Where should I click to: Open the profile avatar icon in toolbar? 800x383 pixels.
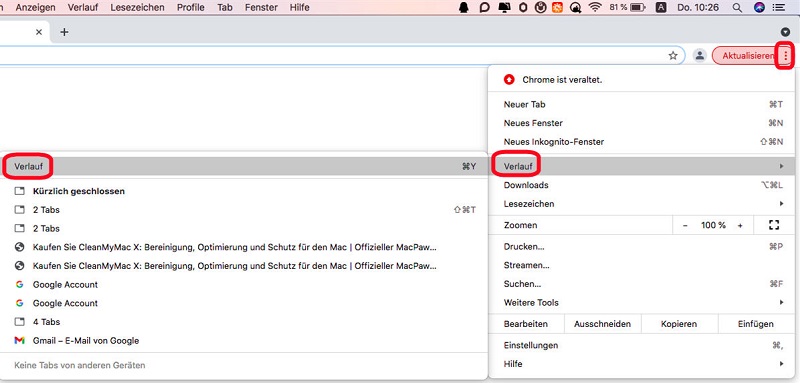[699, 56]
